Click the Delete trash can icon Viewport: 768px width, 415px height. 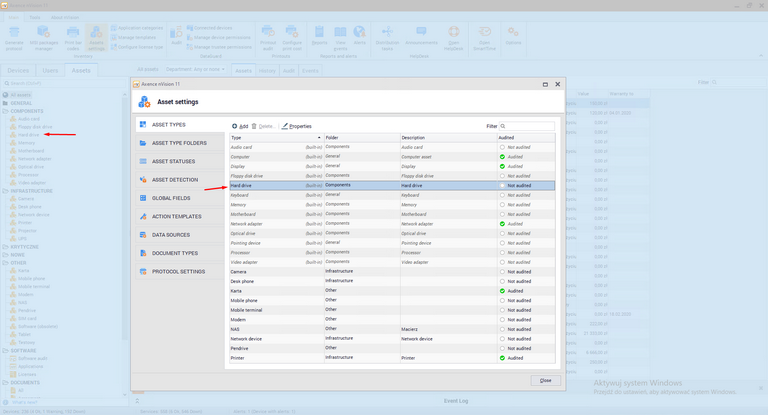click(x=254, y=126)
